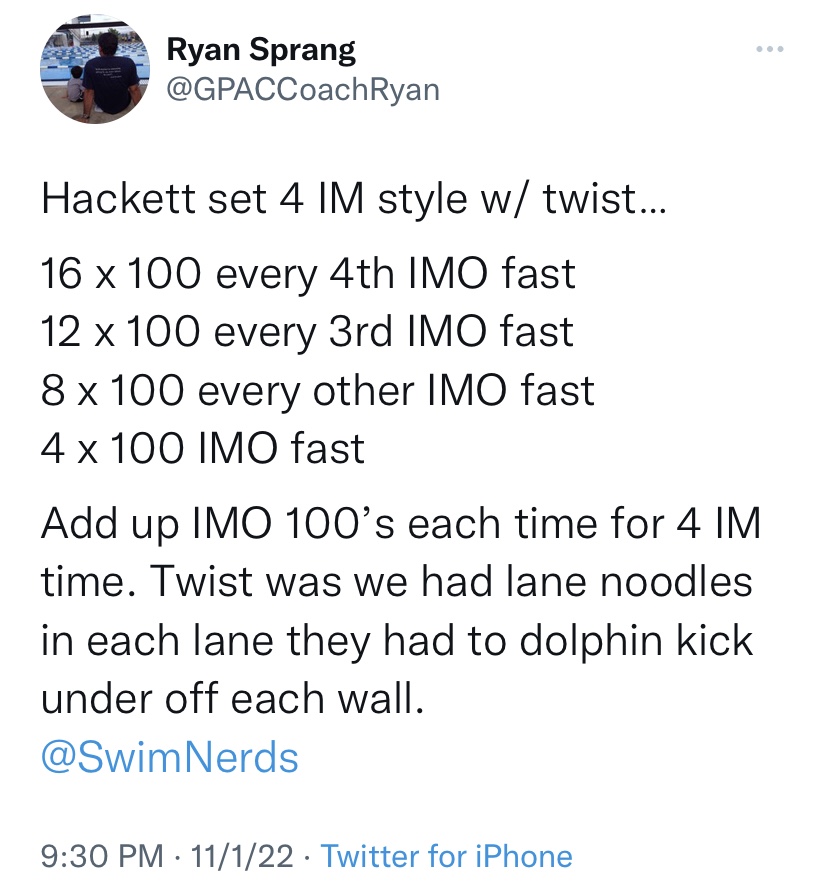Click the '12 x 100 every 3rd' line
The height and width of the screenshot is (891, 828).
coord(307,331)
